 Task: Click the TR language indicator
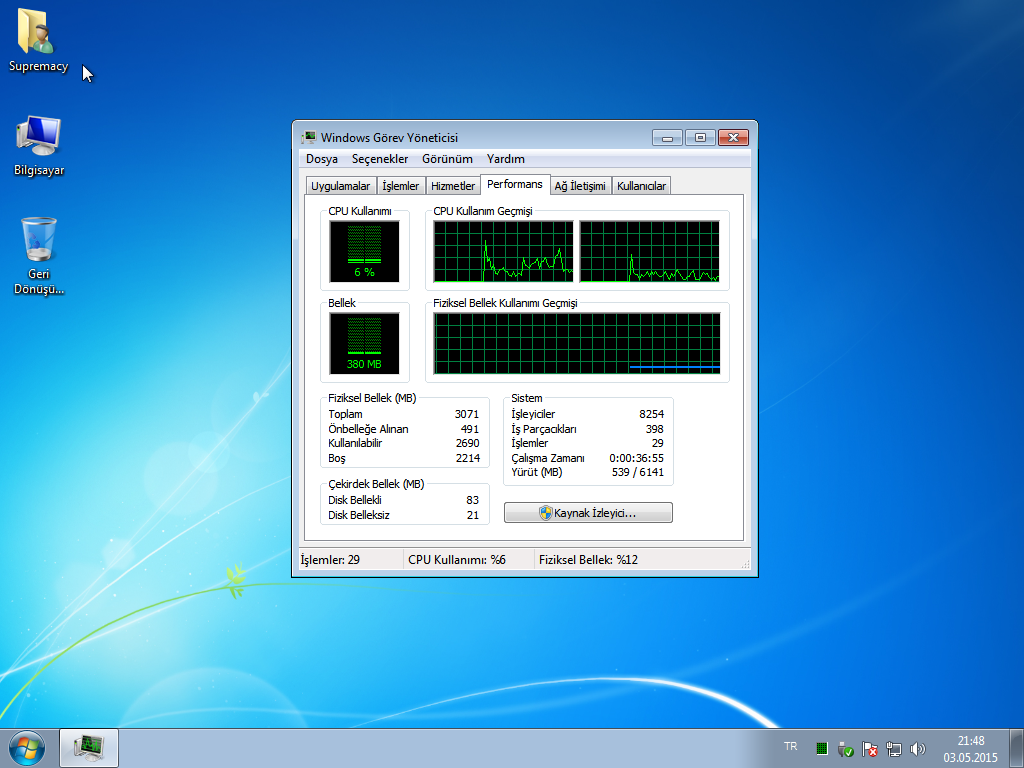791,747
